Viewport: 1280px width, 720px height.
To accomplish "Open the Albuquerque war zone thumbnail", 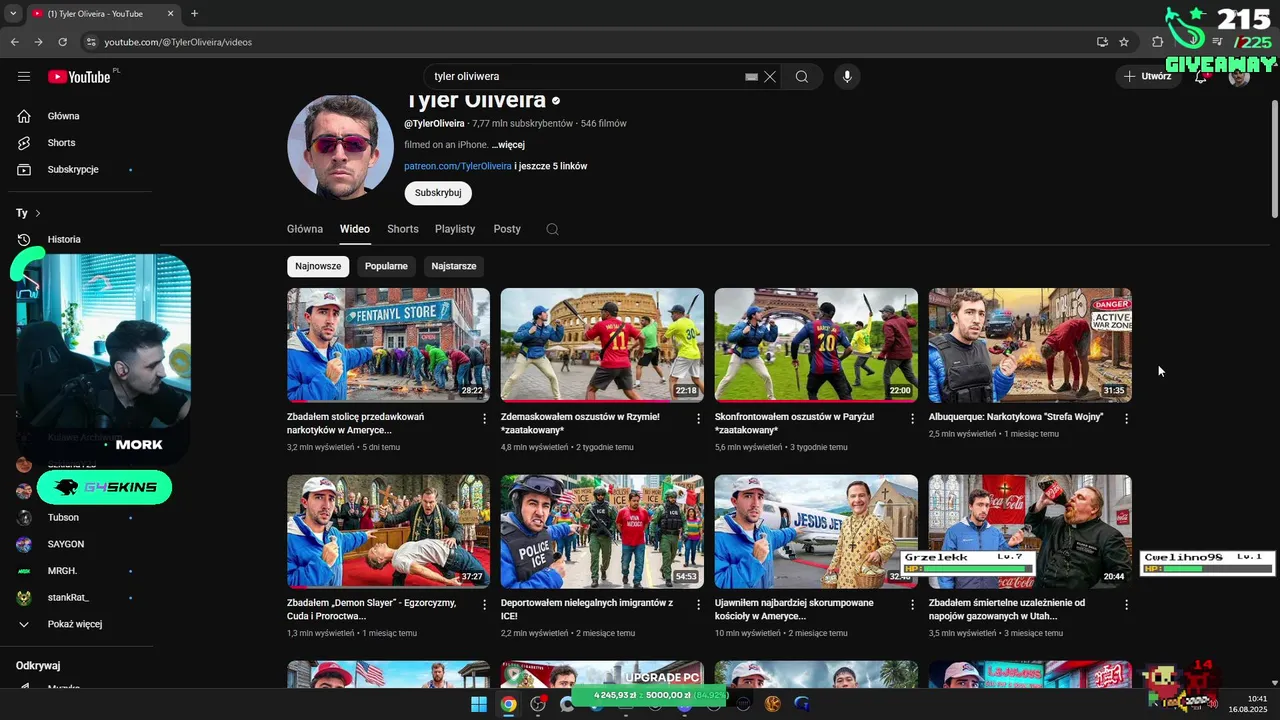I will [x=1030, y=345].
